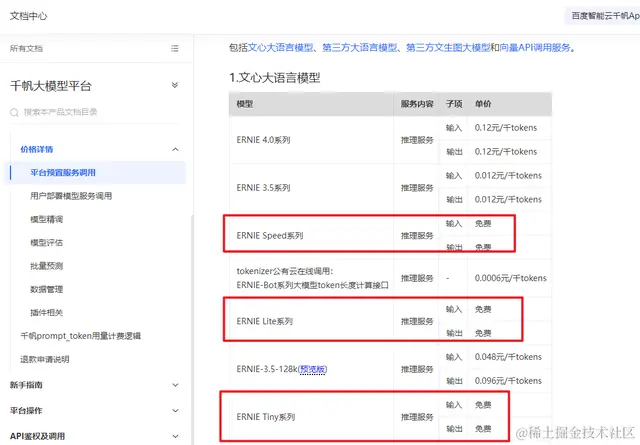
Task: Click the 0.0006元/千tokens price
Action: 510,278
